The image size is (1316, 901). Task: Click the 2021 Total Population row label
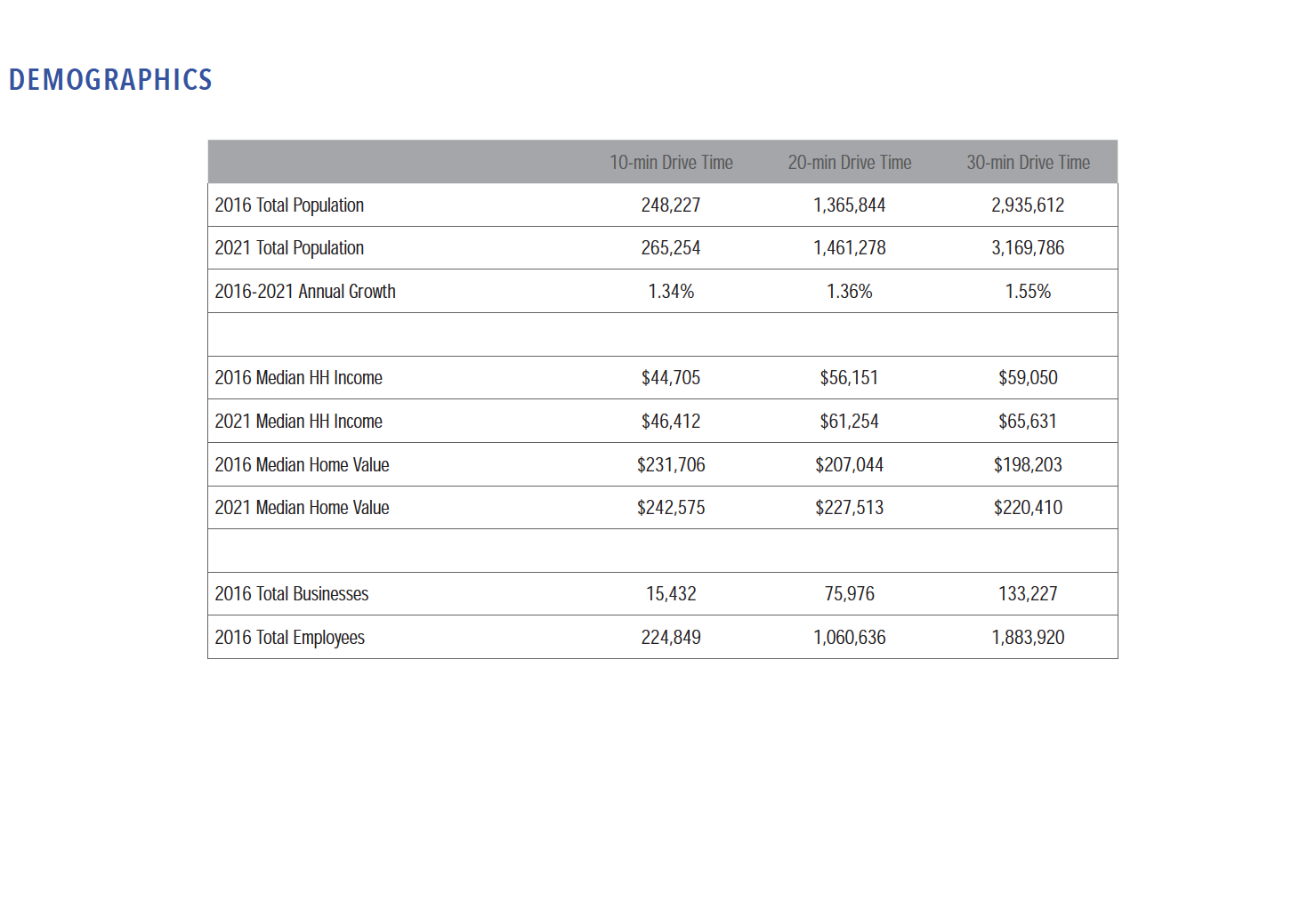(x=289, y=248)
